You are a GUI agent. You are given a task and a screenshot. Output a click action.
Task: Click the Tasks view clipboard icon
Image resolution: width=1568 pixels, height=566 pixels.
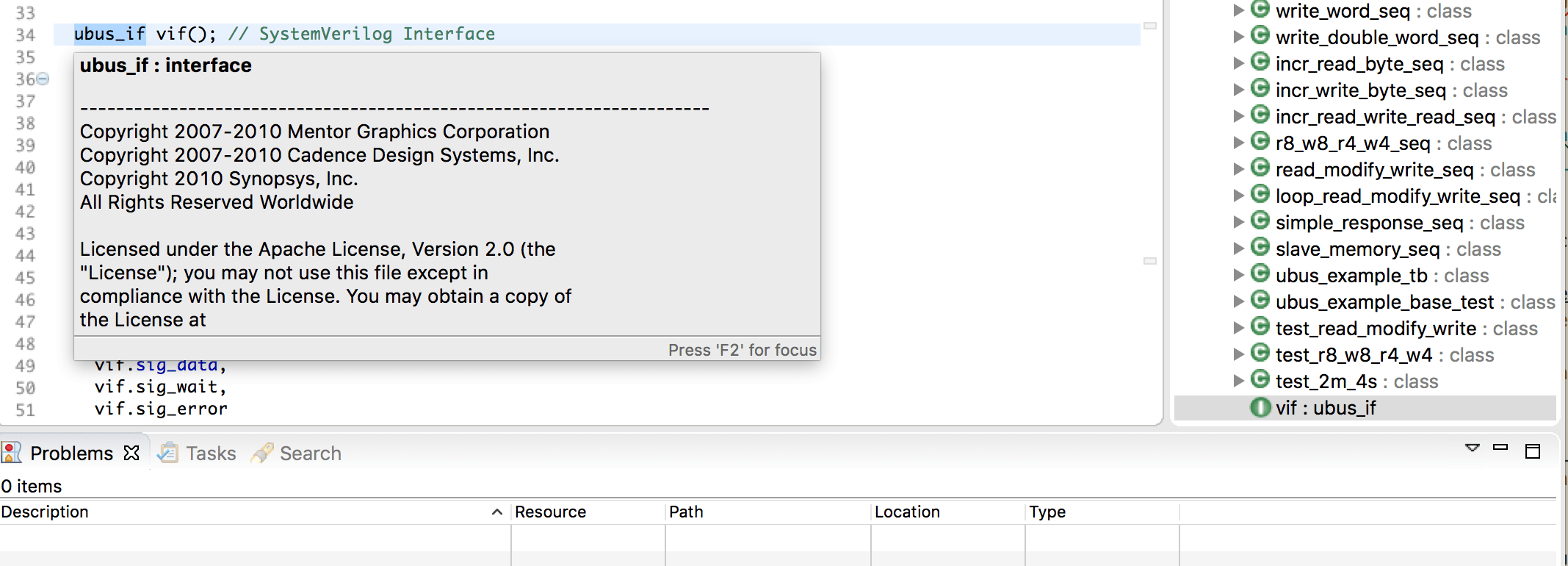[168, 452]
